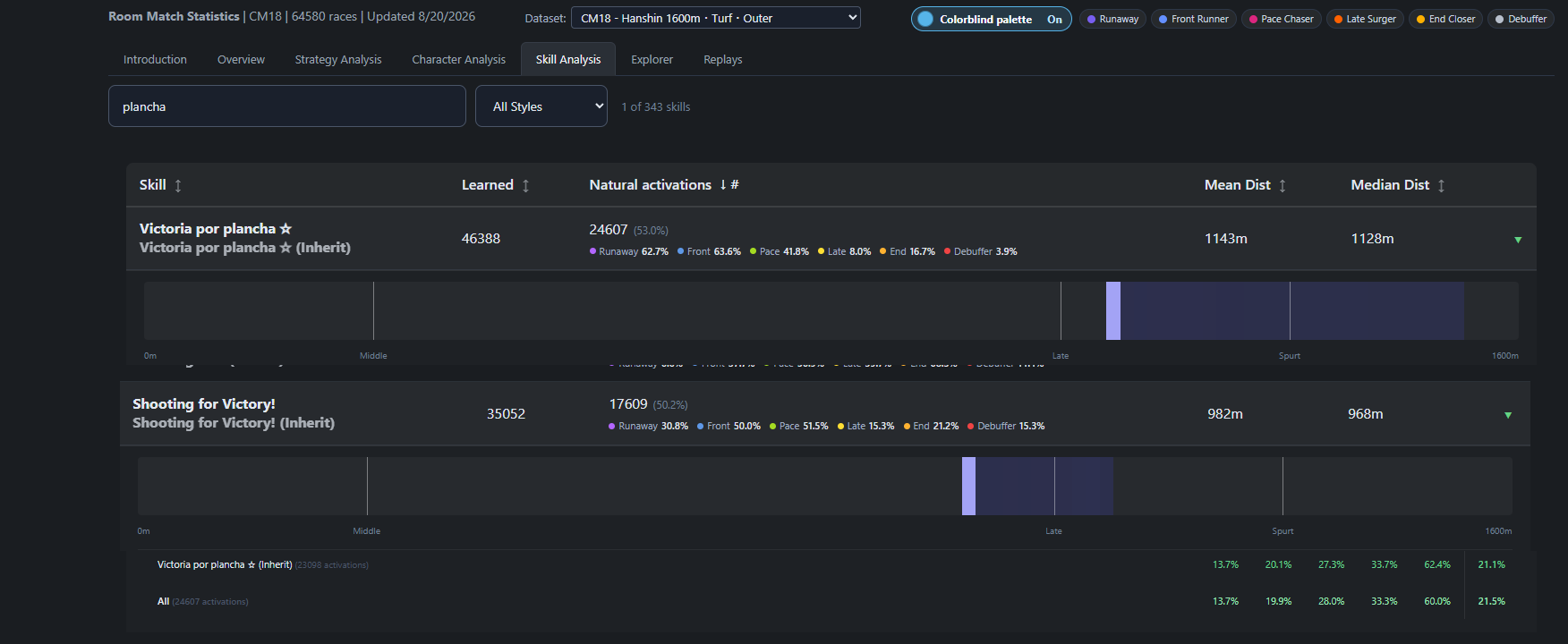Click the Natural activations column header

[x=651, y=185]
